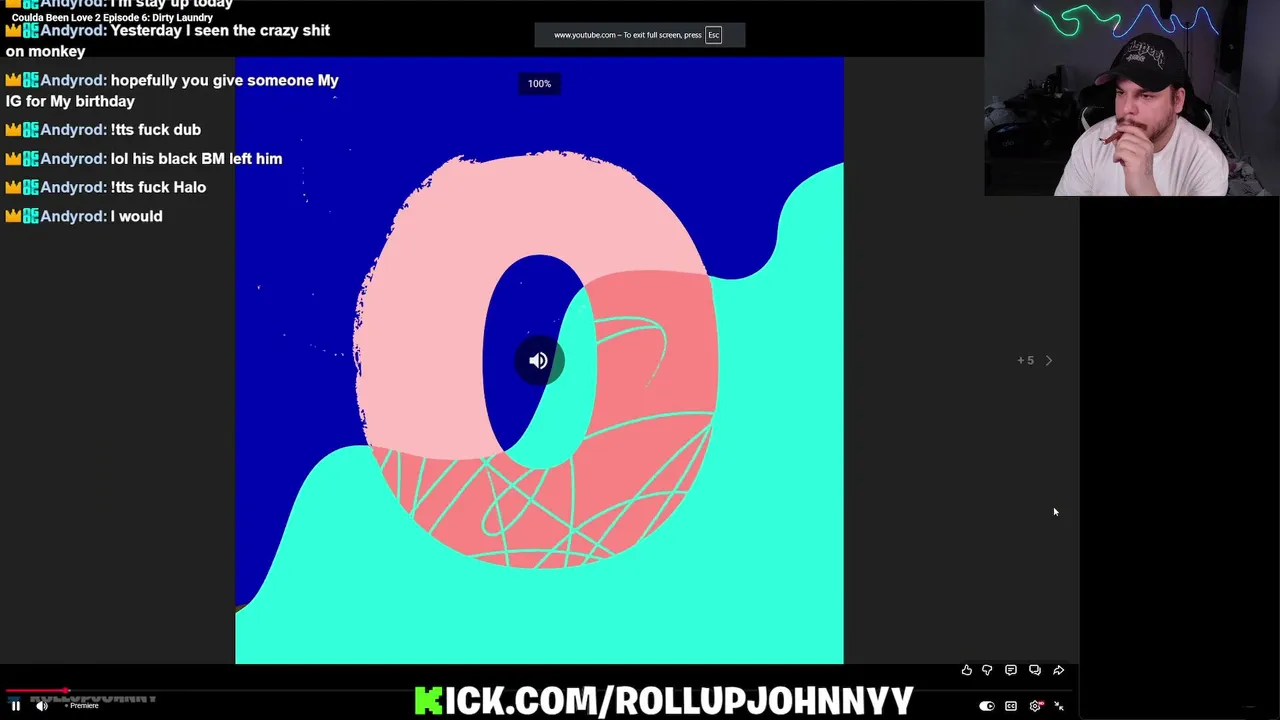Screen dimensions: 1280x720
Task: Mute the player using the speaker icon
Action: click(42, 706)
